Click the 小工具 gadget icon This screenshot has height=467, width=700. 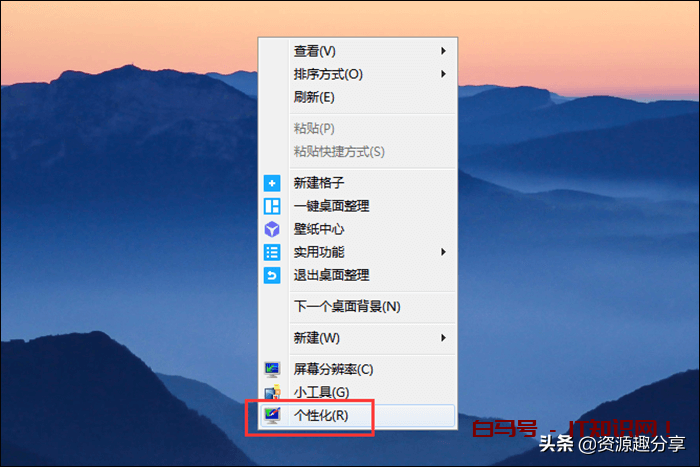tap(272, 392)
